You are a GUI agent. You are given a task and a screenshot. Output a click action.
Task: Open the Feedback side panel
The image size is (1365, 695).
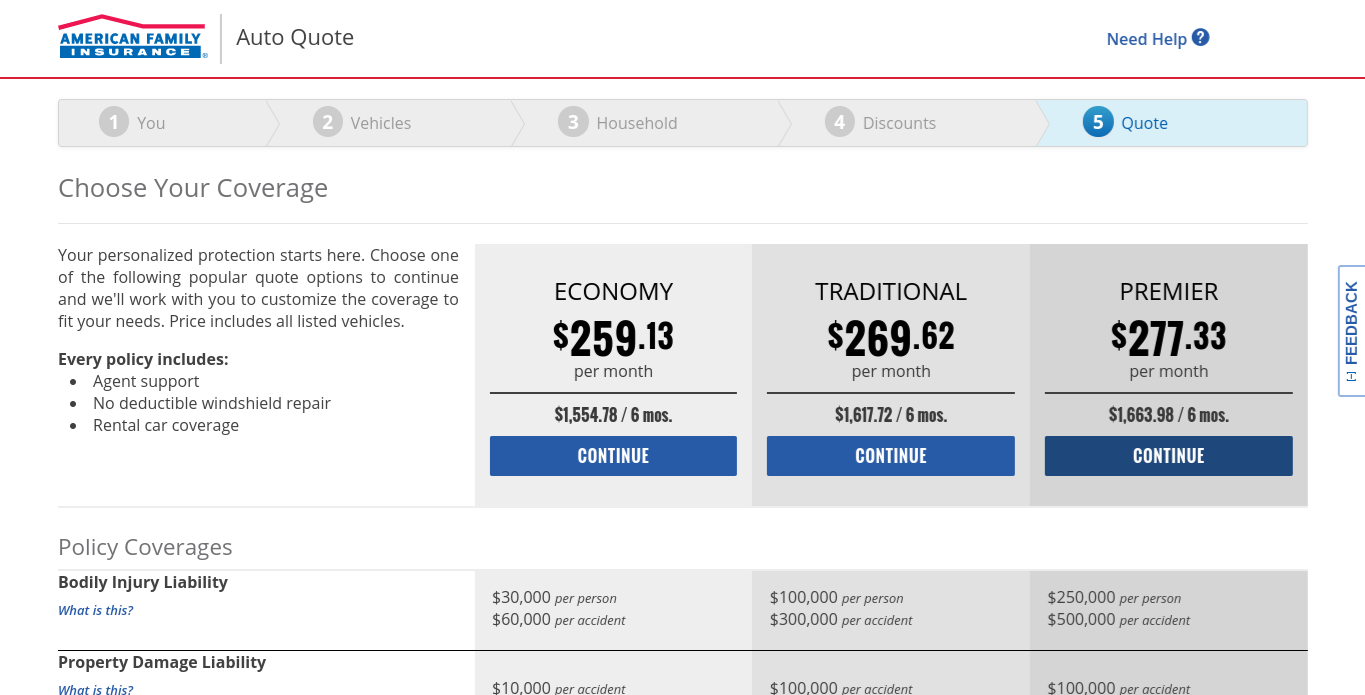1351,330
